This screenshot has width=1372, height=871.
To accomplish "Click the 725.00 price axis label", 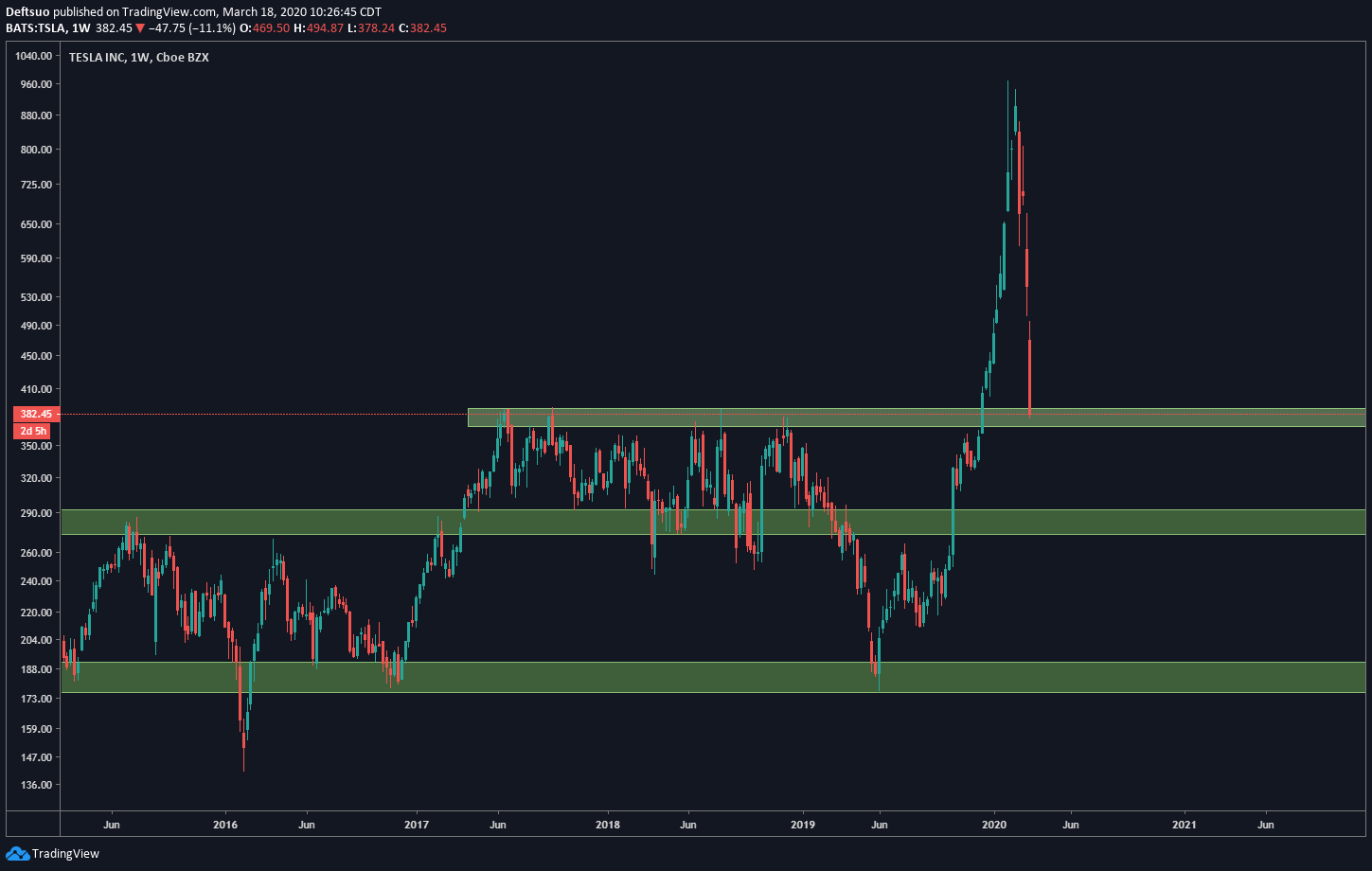I will click(x=34, y=186).
